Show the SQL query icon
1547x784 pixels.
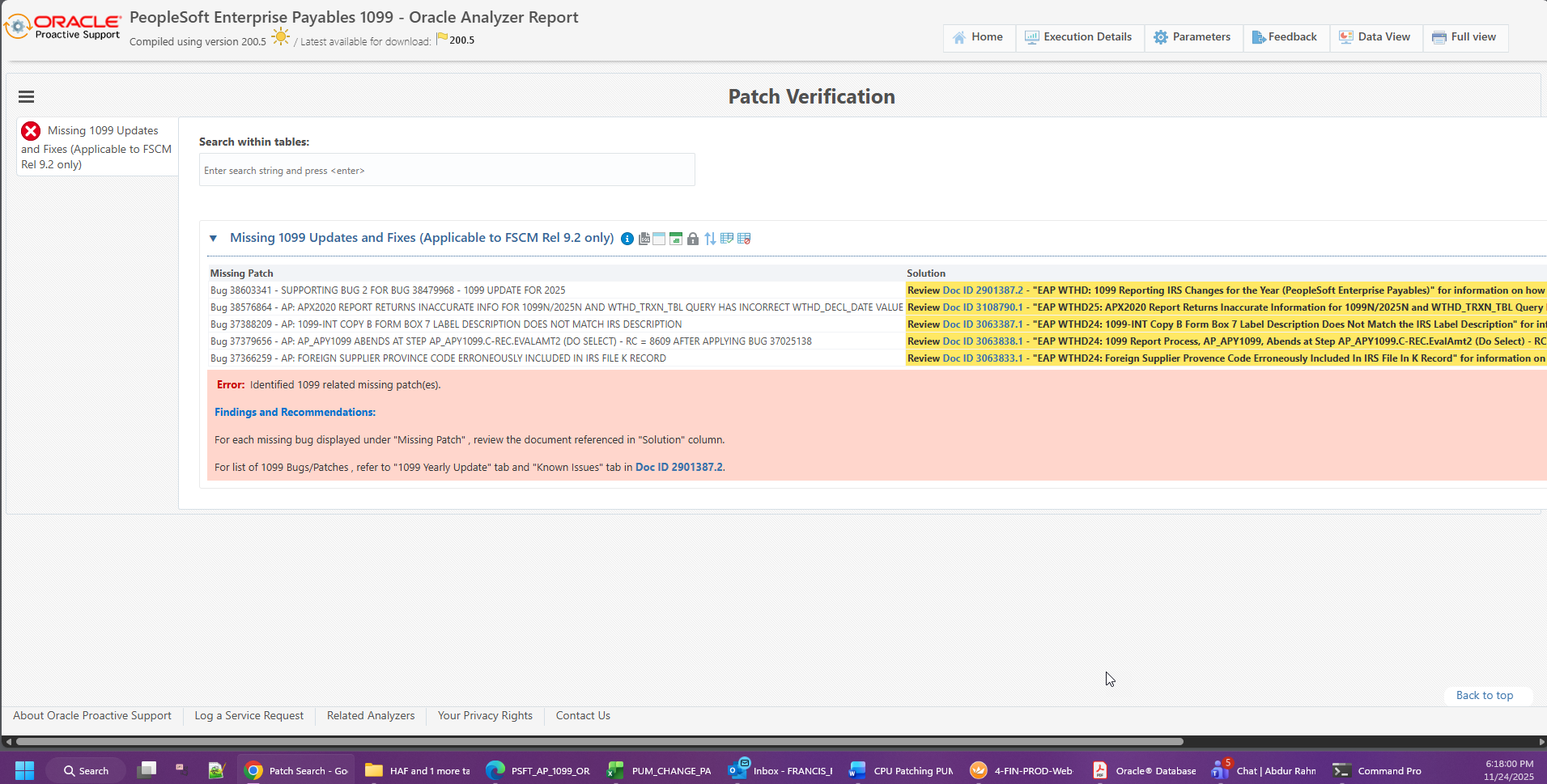644,239
